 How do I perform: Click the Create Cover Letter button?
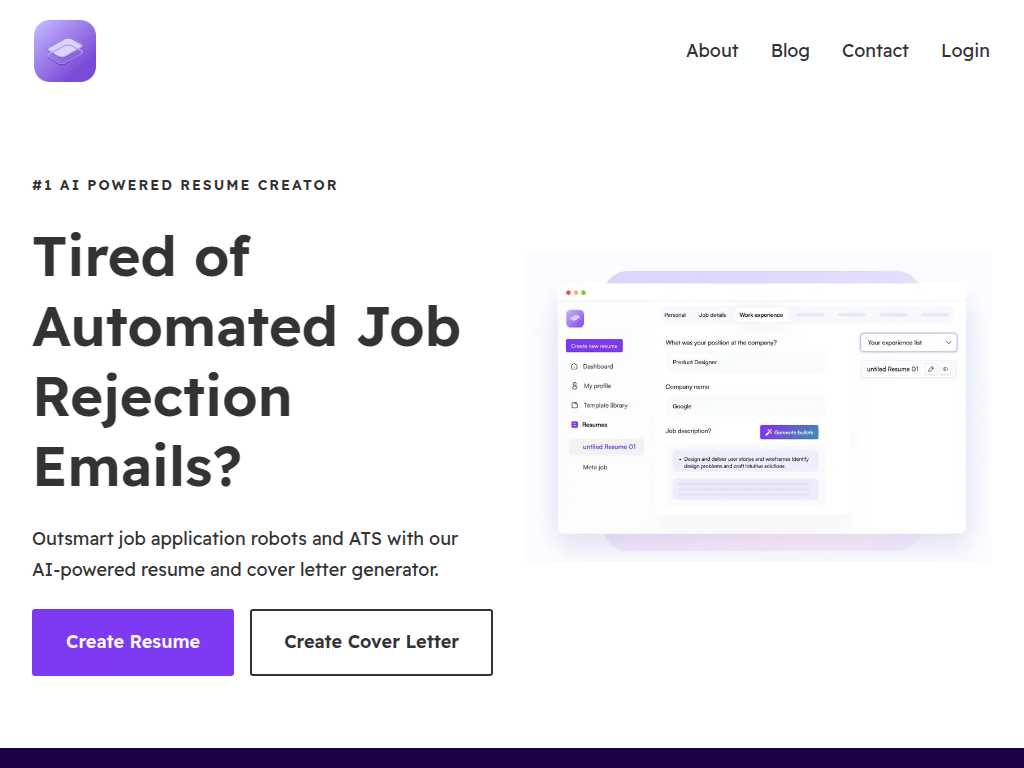371,642
